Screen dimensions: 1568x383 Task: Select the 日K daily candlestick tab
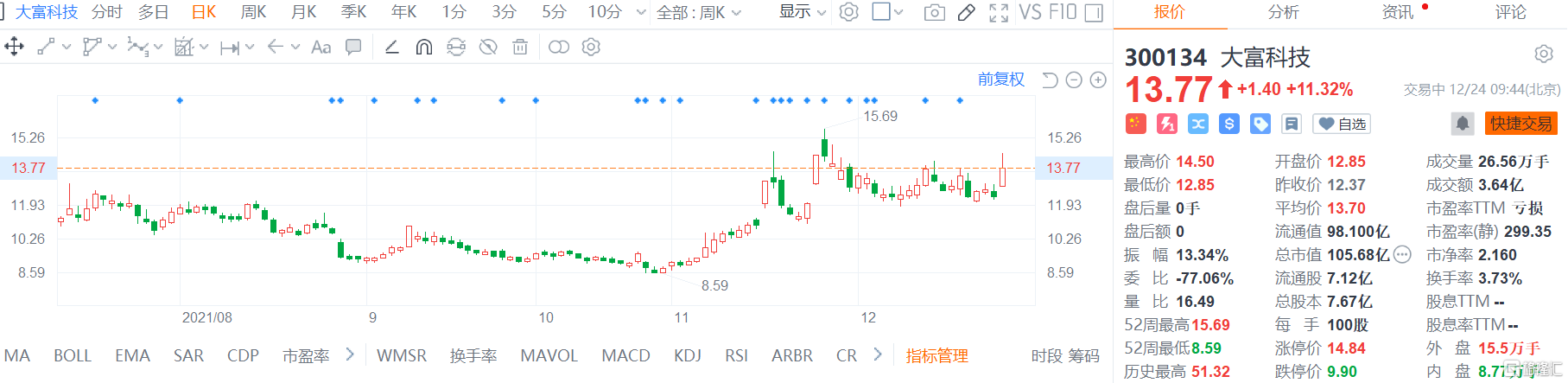[x=204, y=12]
